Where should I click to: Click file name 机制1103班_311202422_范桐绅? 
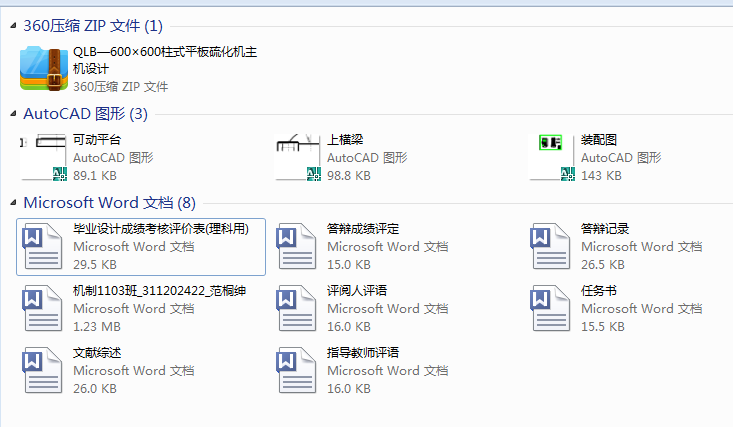pyautogui.click(x=159, y=290)
